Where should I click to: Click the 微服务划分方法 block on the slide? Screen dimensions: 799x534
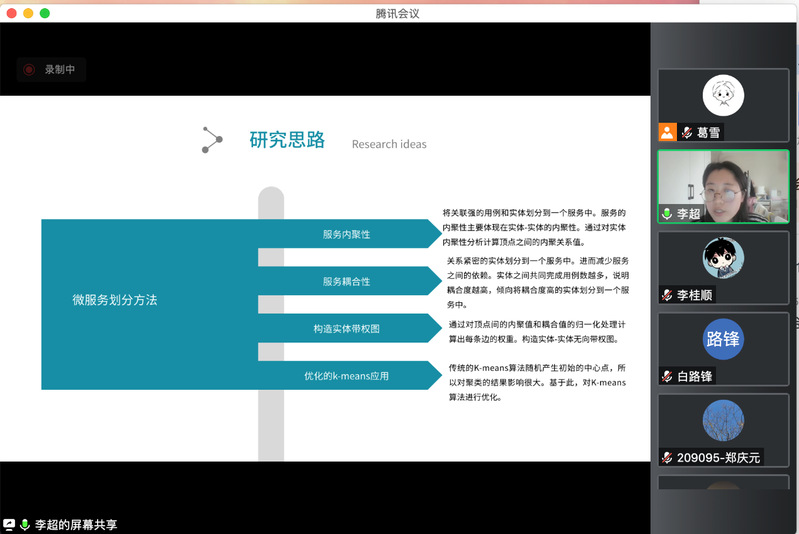pyautogui.click(x=115, y=299)
